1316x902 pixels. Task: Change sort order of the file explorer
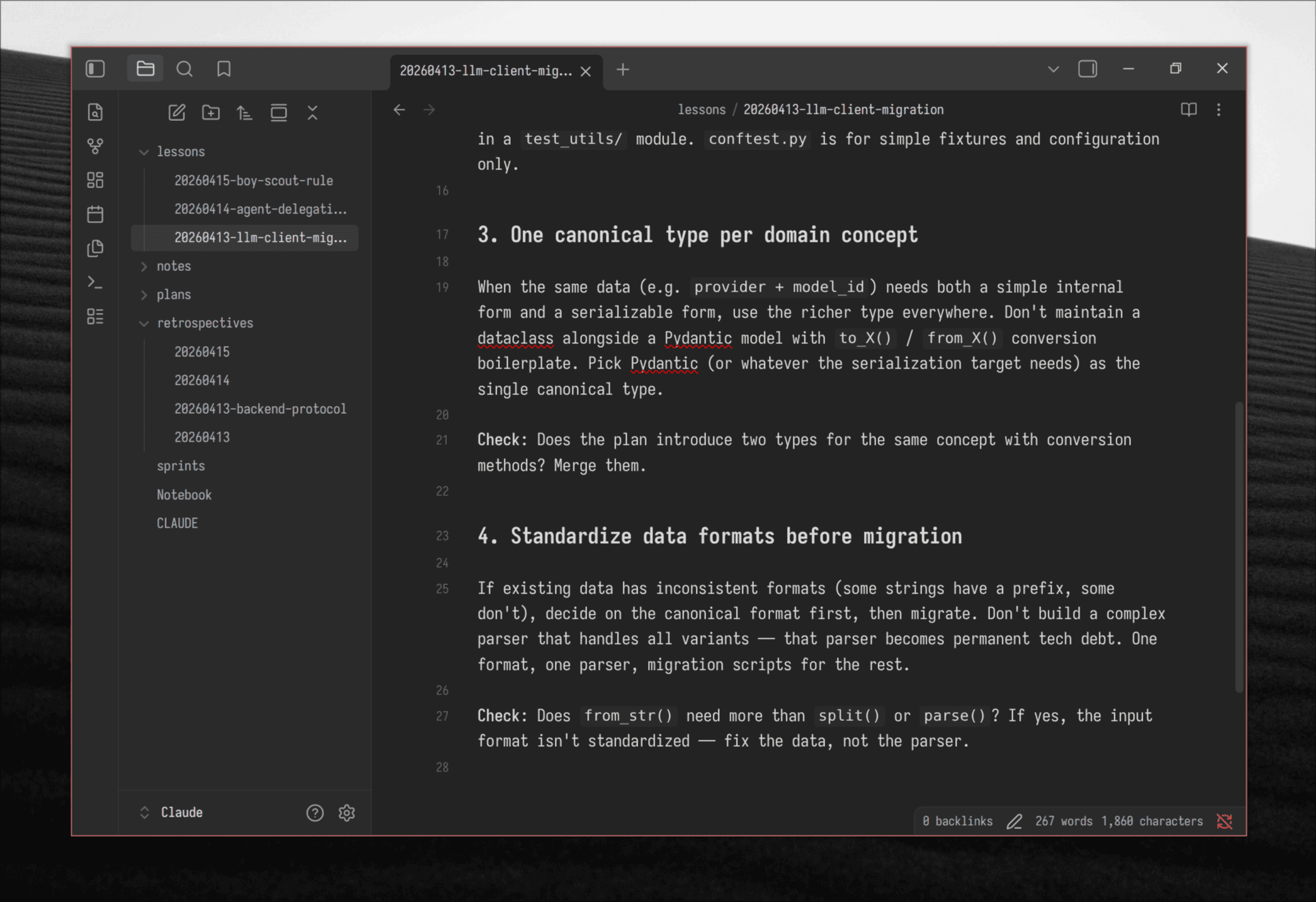(244, 112)
